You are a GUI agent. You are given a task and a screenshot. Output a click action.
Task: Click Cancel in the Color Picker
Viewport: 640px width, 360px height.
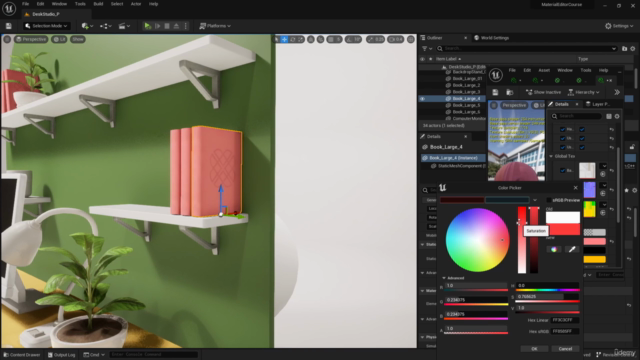click(565, 349)
